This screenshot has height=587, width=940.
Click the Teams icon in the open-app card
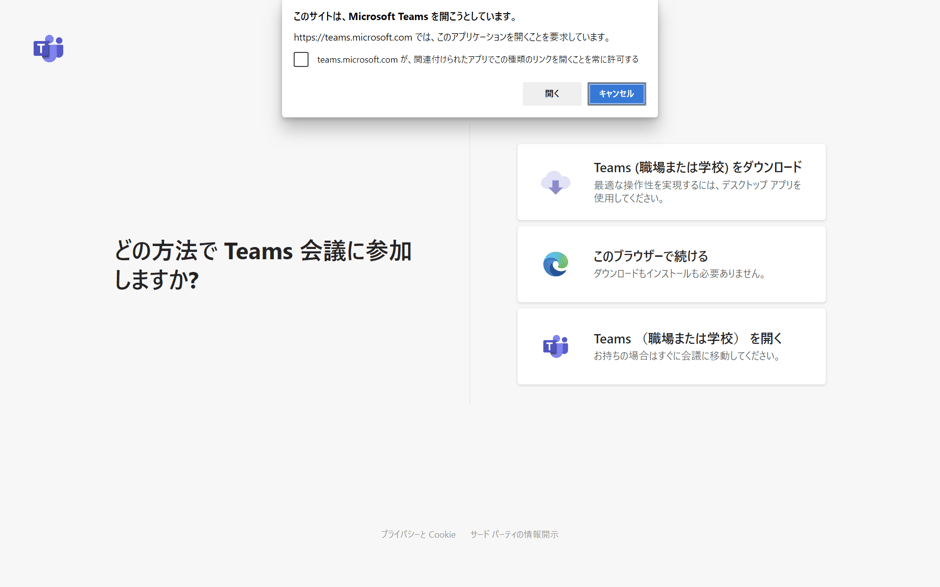coord(555,346)
